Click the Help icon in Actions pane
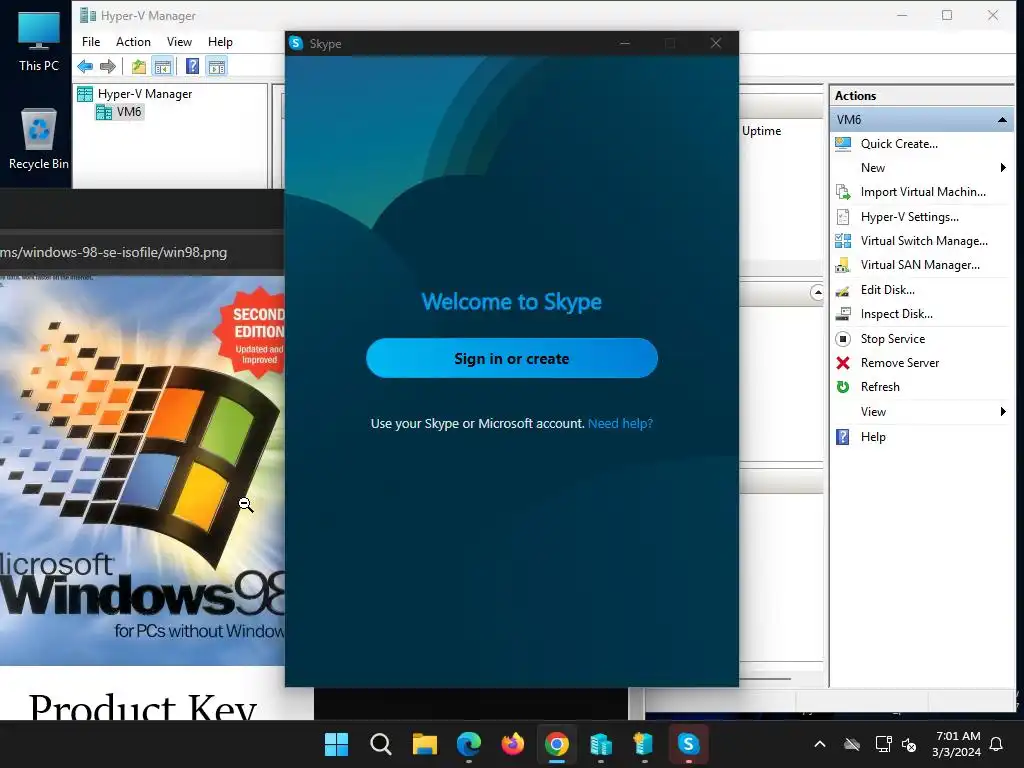 843,437
